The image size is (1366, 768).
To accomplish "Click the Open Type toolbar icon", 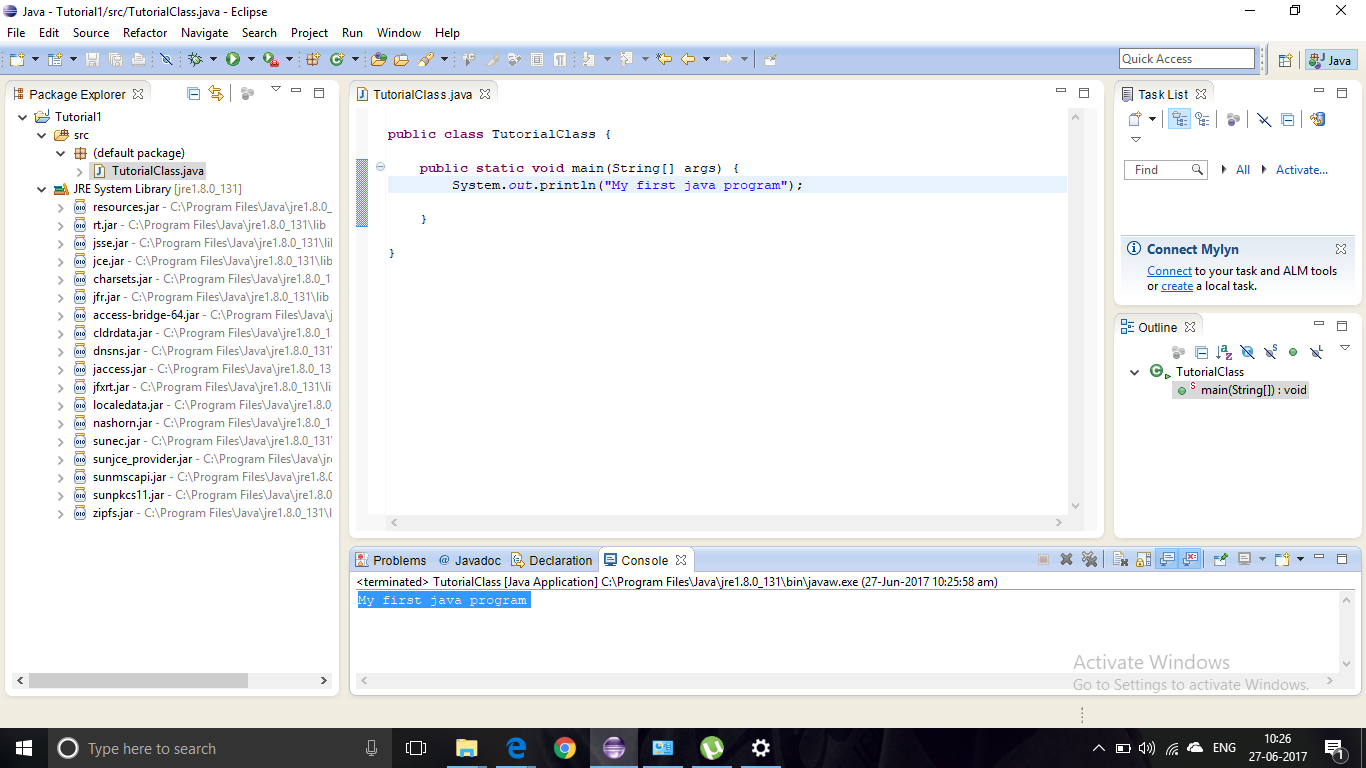I will 379,60.
